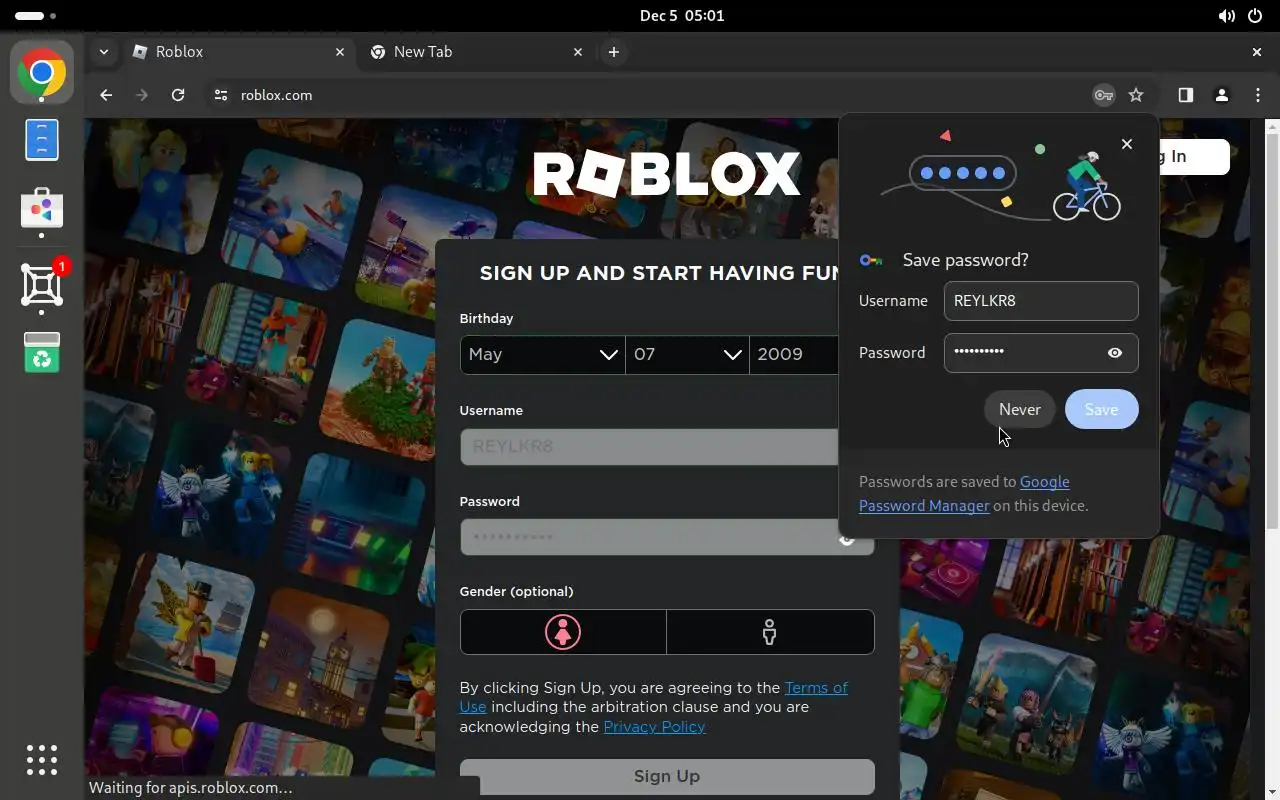The width and height of the screenshot is (1280, 800).
Task: Click the volume icon in top bar
Action: click(x=1226, y=16)
